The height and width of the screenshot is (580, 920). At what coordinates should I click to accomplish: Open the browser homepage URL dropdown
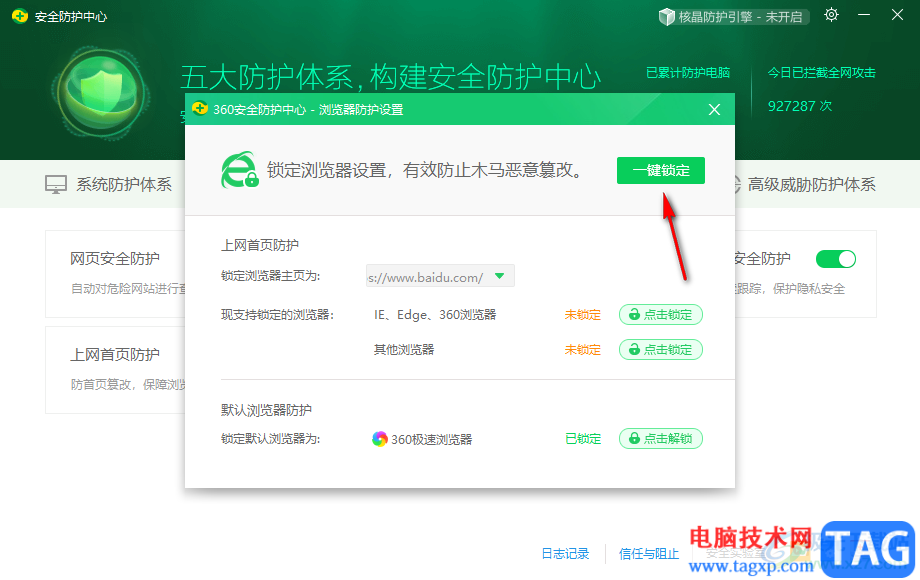click(499, 276)
